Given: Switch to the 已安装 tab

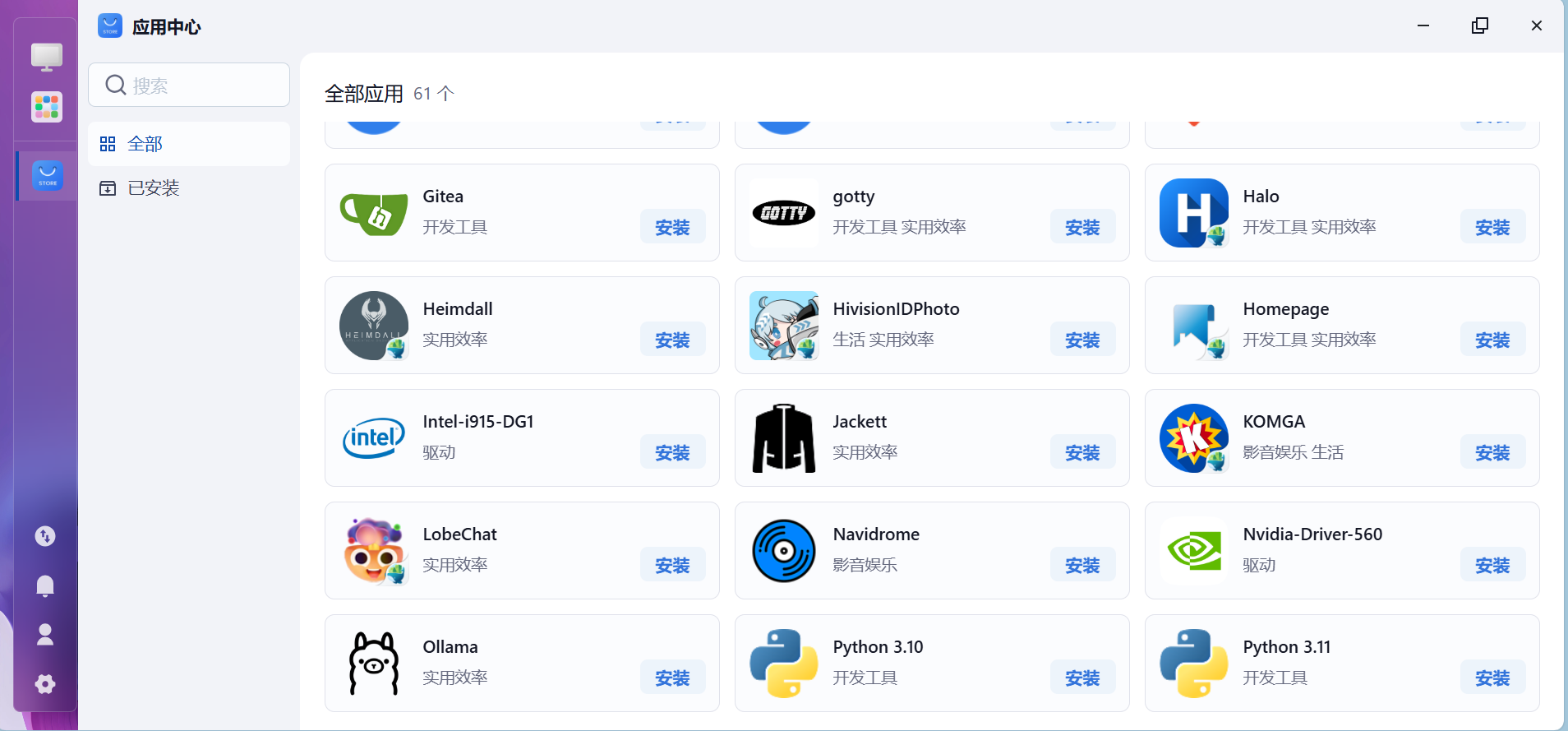Looking at the screenshot, I should (189, 188).
